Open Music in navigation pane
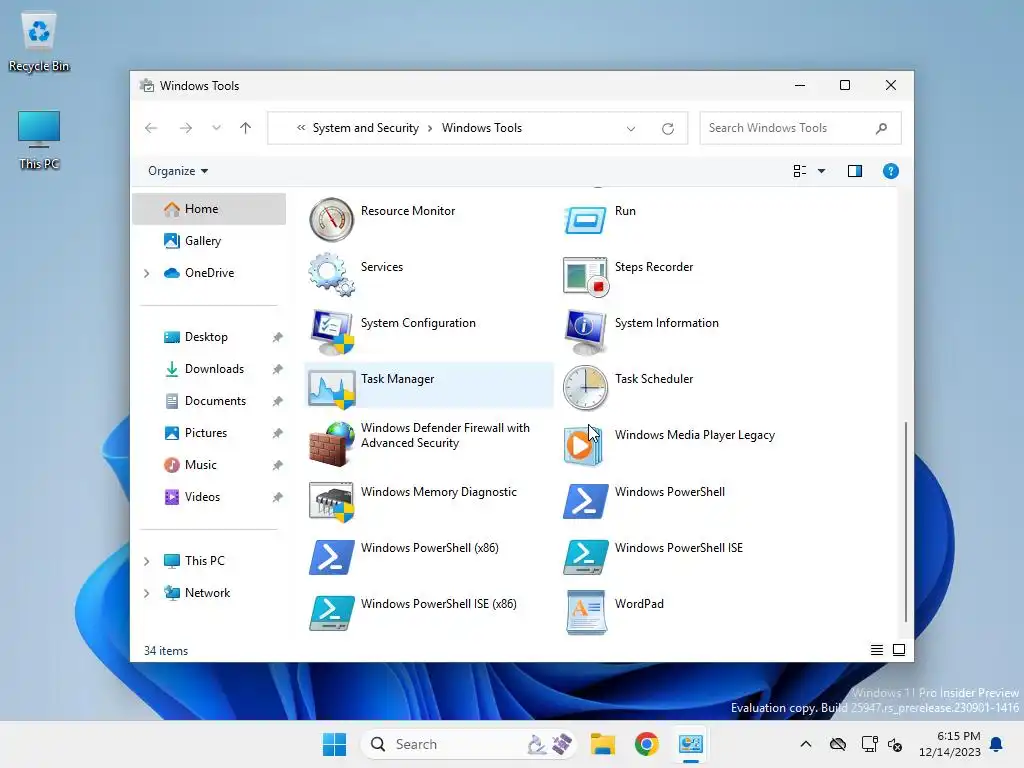The height and width of the screenshot is (768, 1024). point(209,465)
